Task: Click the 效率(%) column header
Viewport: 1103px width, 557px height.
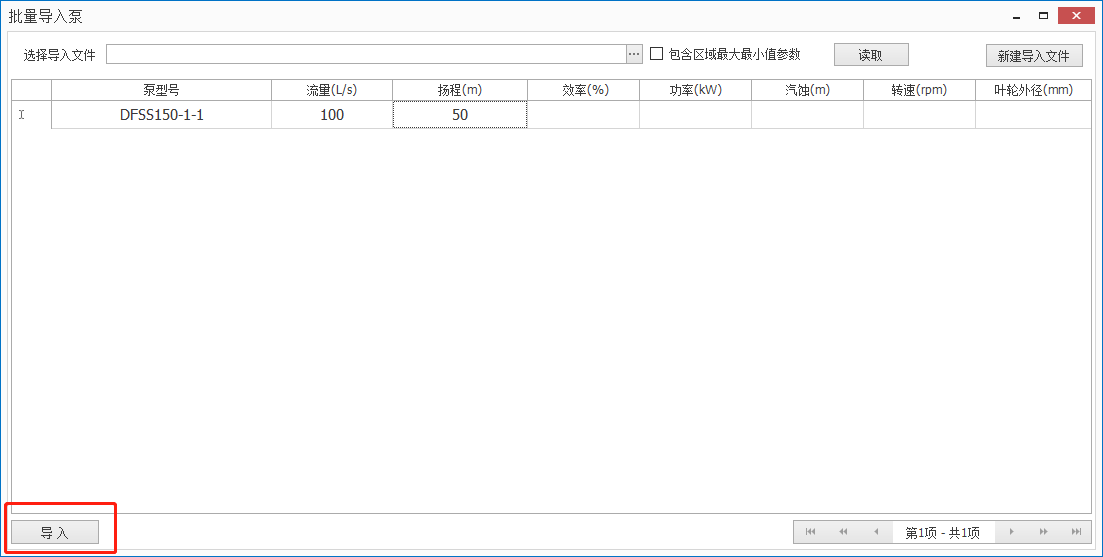Action: coord(583,90)
